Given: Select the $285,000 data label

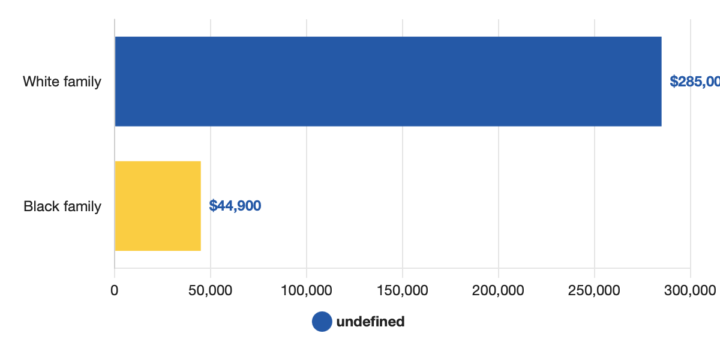Looking at the screenshot, I should click(x=695, y=81).
